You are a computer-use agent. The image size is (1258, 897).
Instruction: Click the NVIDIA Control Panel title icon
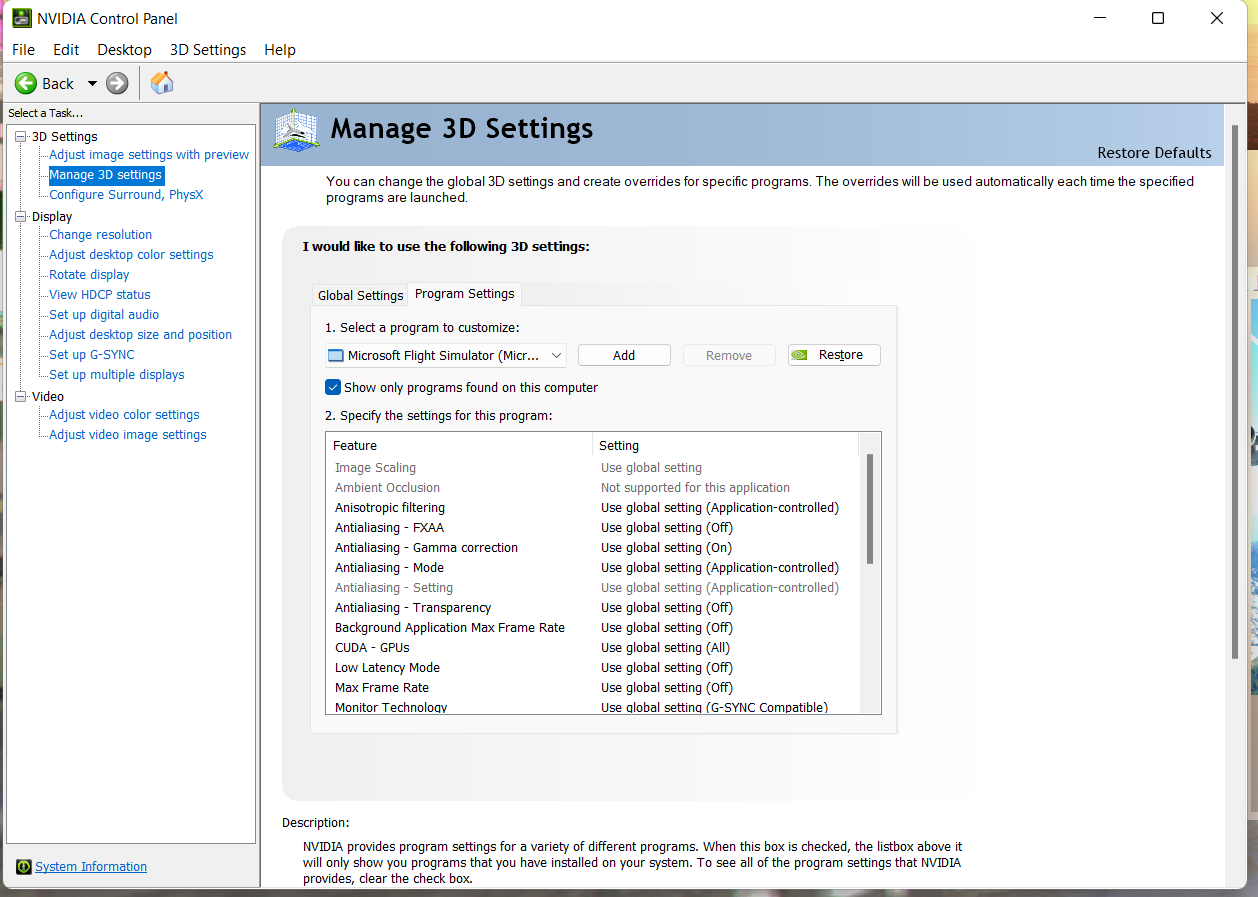tap(21, 18)
